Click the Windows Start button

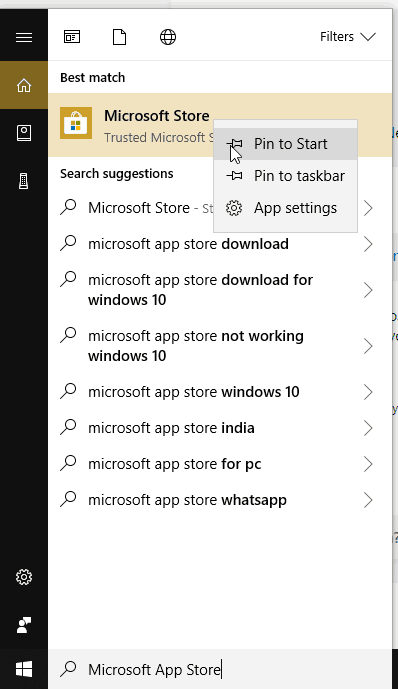pos(24,669)
